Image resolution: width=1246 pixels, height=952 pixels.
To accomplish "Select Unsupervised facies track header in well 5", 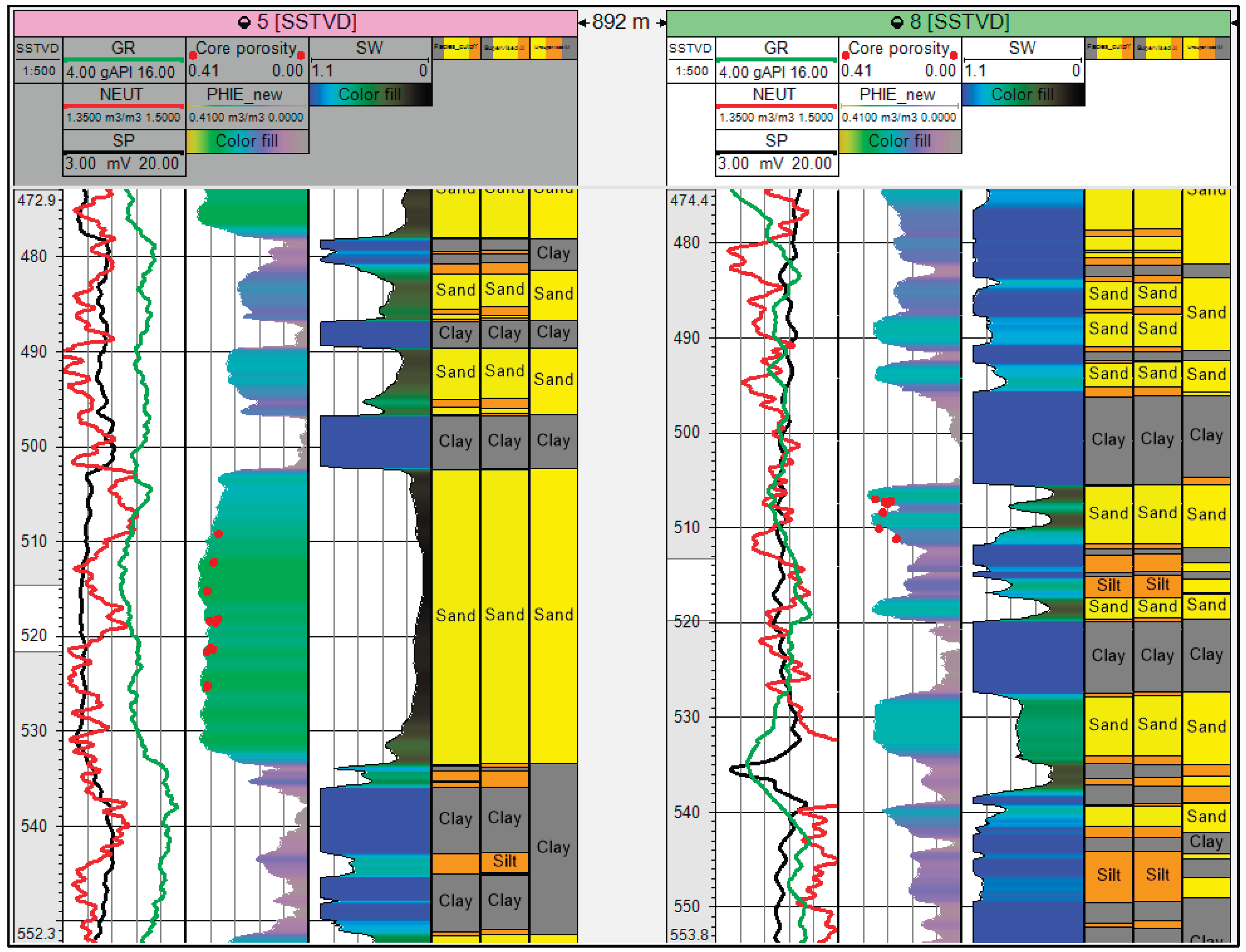I will (554, 48).
